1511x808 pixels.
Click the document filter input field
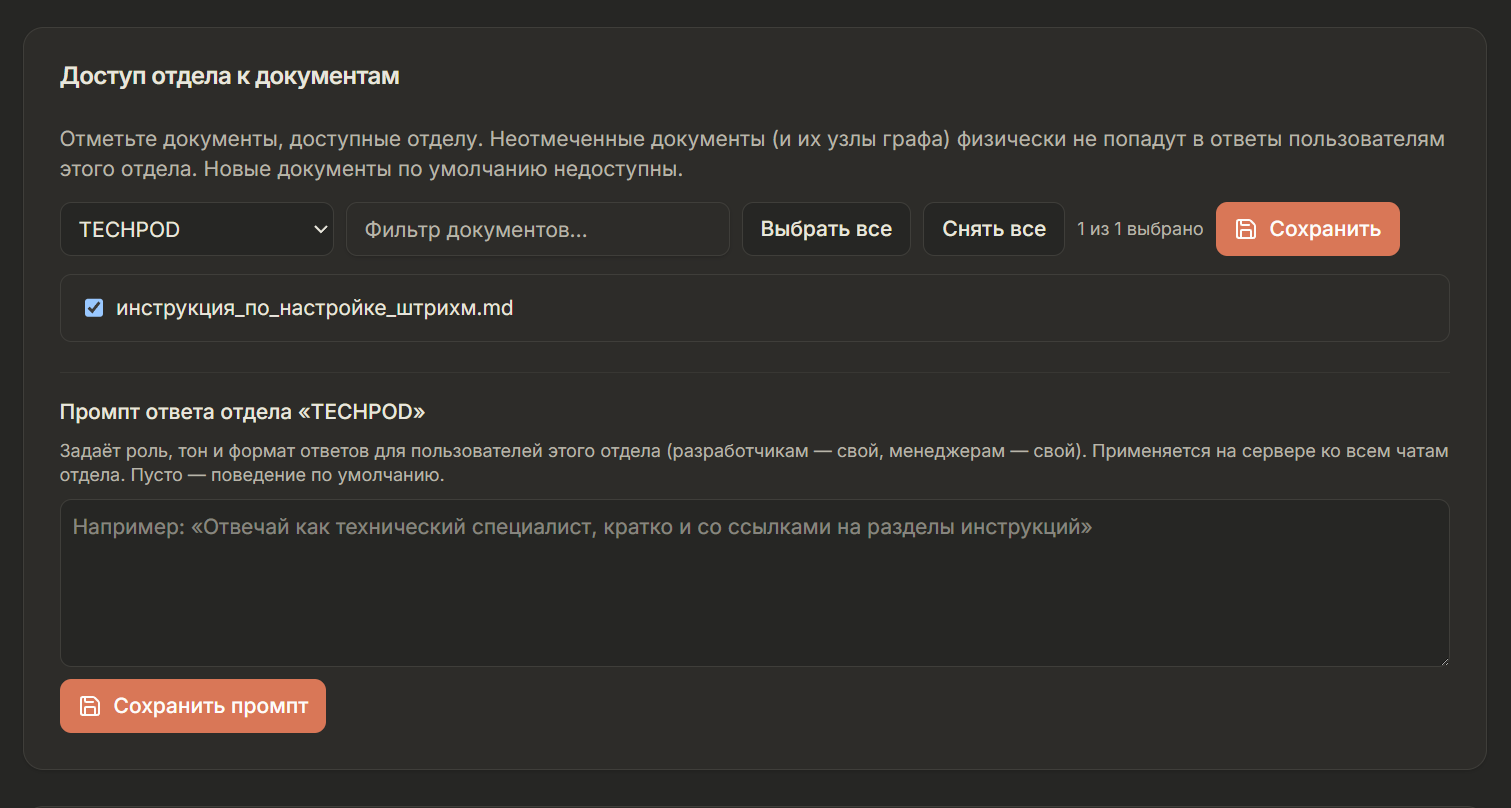point(538,229)
